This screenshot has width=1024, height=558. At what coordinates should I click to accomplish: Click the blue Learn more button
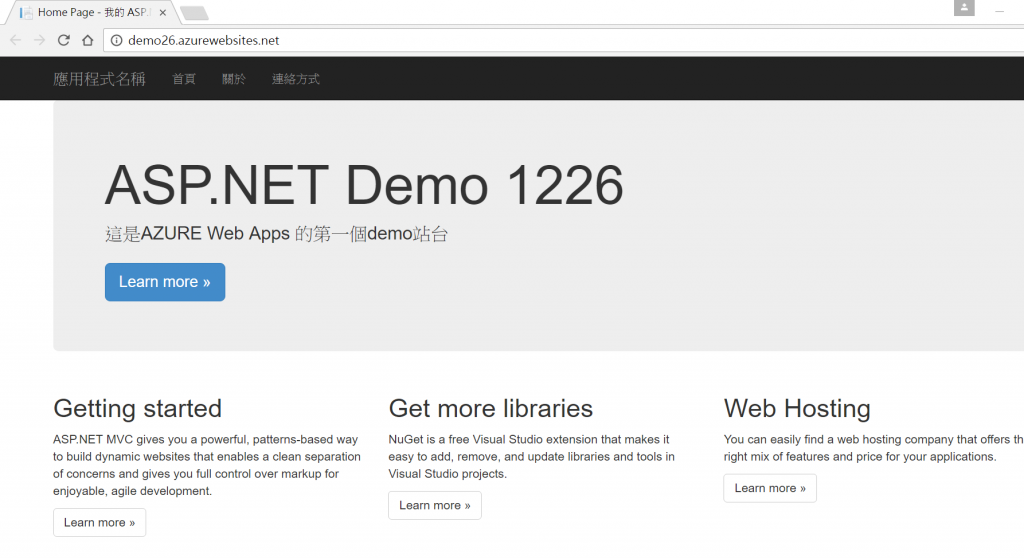coord(165,282)
